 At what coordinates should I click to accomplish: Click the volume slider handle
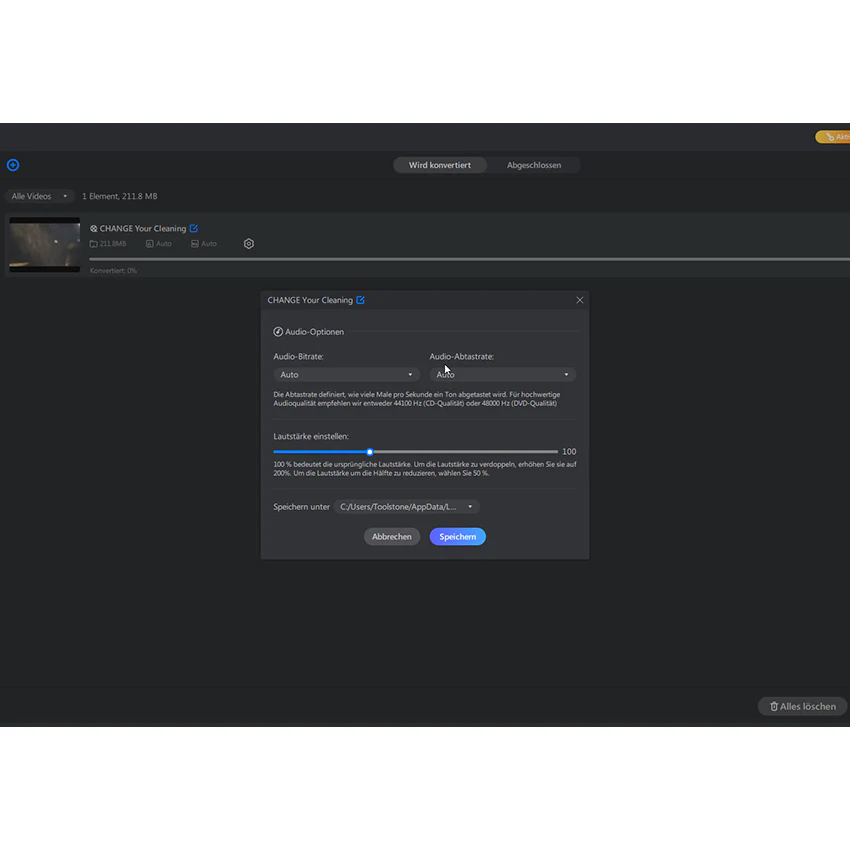(x=370, y=452)
